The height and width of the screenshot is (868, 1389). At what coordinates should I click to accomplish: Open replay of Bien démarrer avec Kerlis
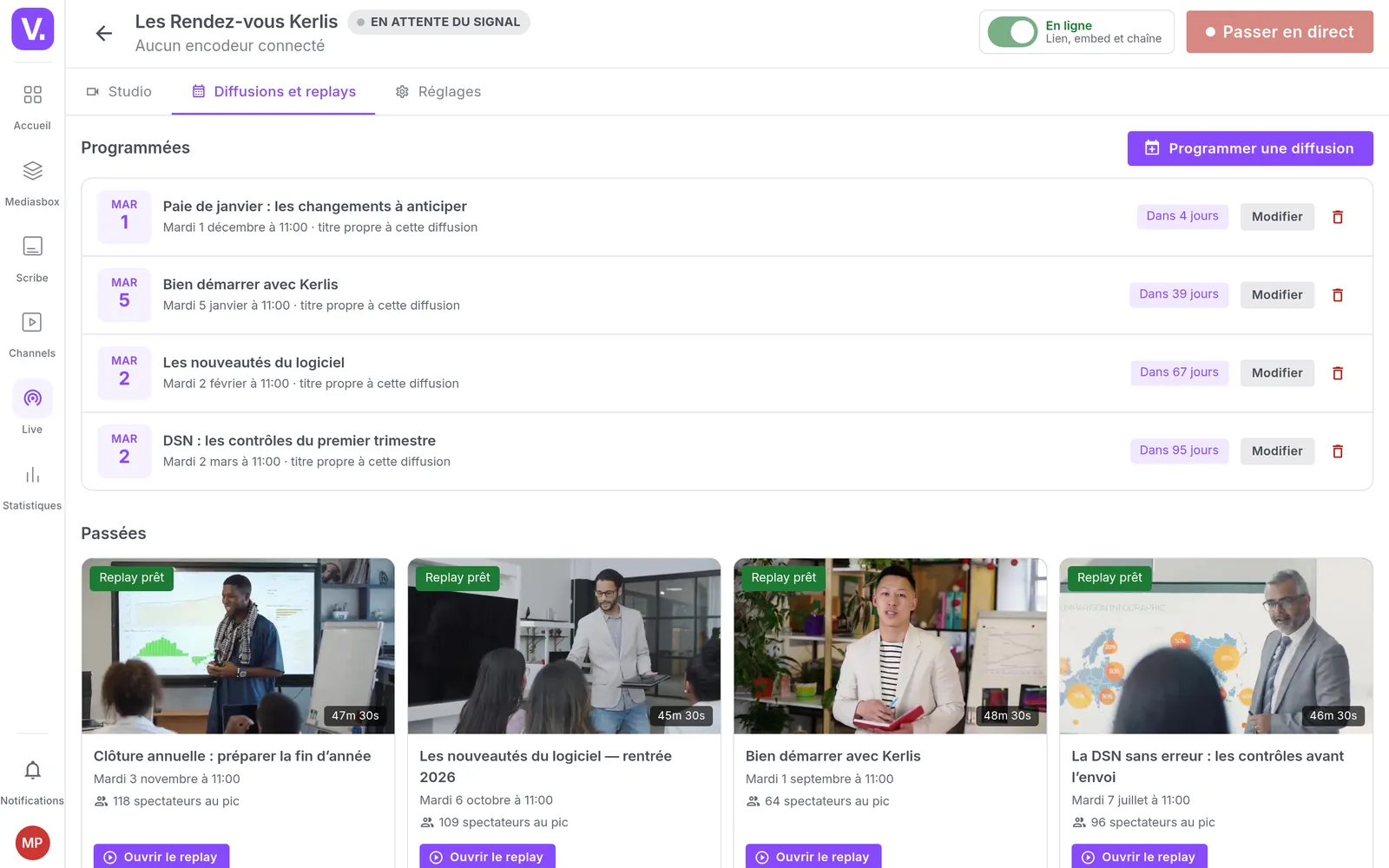tap(813, 857)
